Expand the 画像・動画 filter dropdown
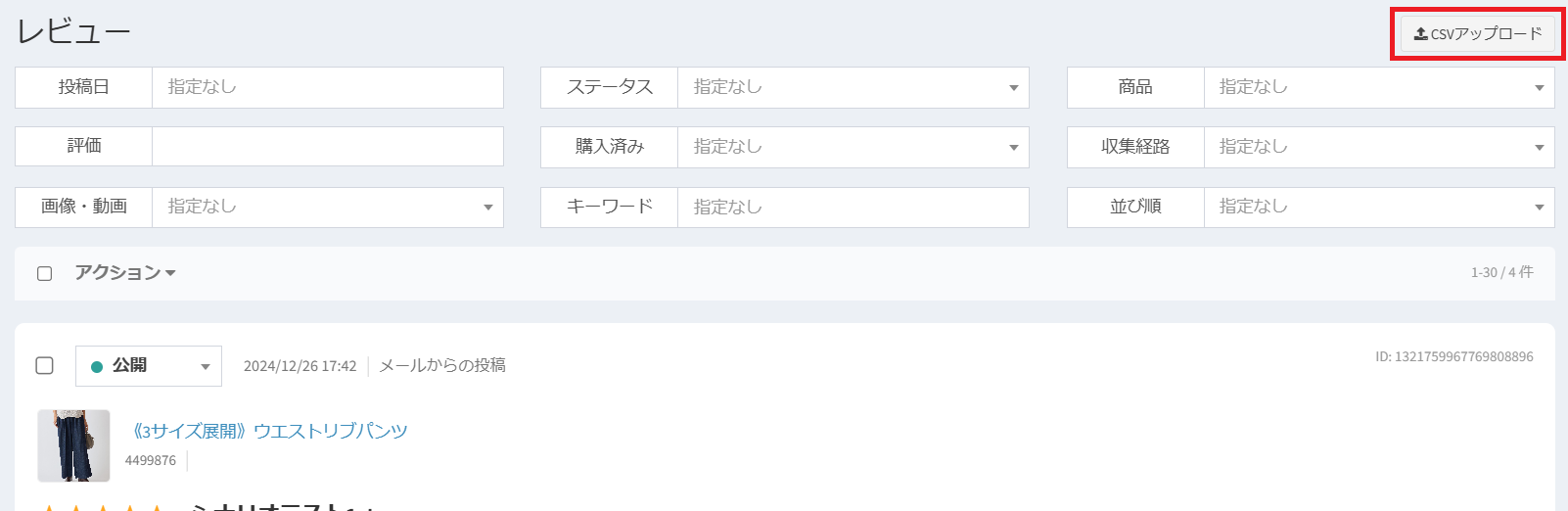 pyautogui.click(x=327, y=207)
